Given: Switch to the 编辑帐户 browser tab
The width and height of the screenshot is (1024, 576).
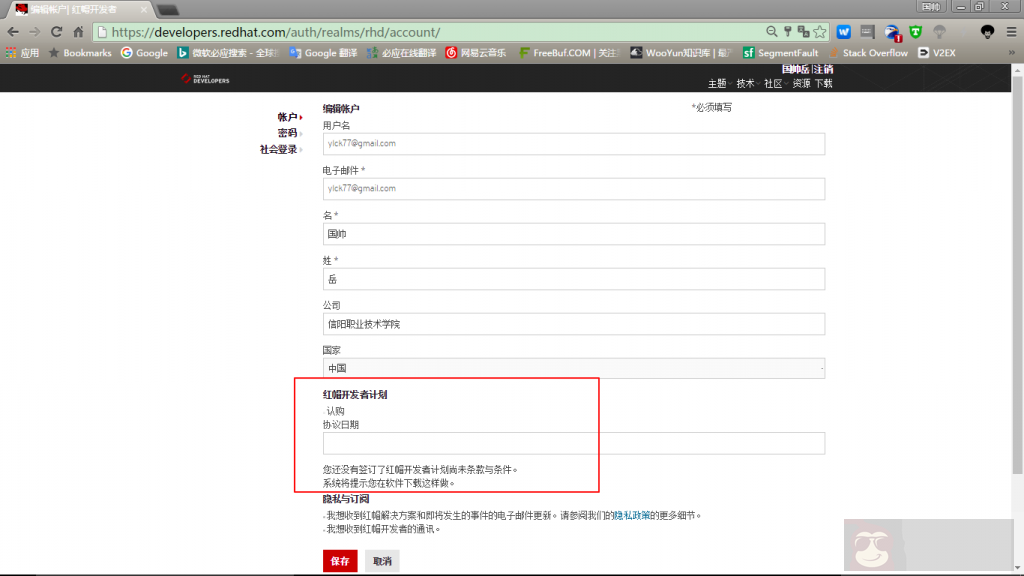Looking at the screenshot, I should click(x=70, y=7).
